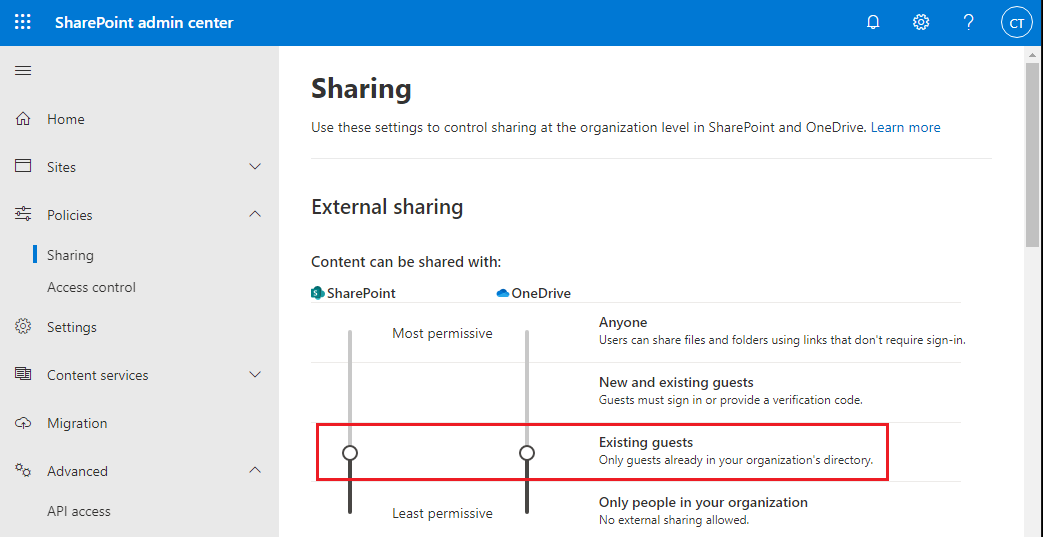Click the SharePoint sharing slider handle
Image resolution: width=1043 pixels, height=537 pixels.
(350, 453)
